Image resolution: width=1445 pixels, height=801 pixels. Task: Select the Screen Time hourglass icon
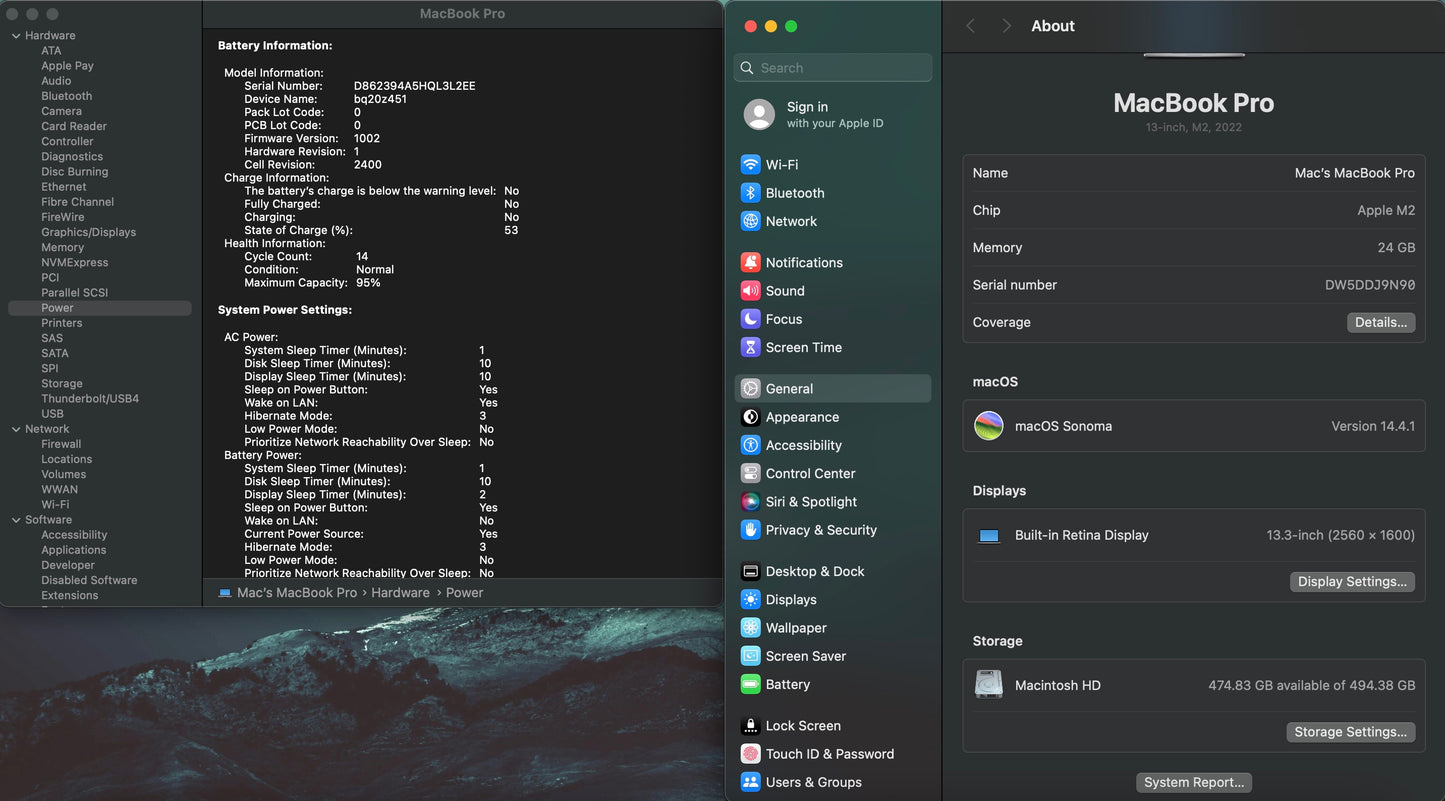(750, 347)
